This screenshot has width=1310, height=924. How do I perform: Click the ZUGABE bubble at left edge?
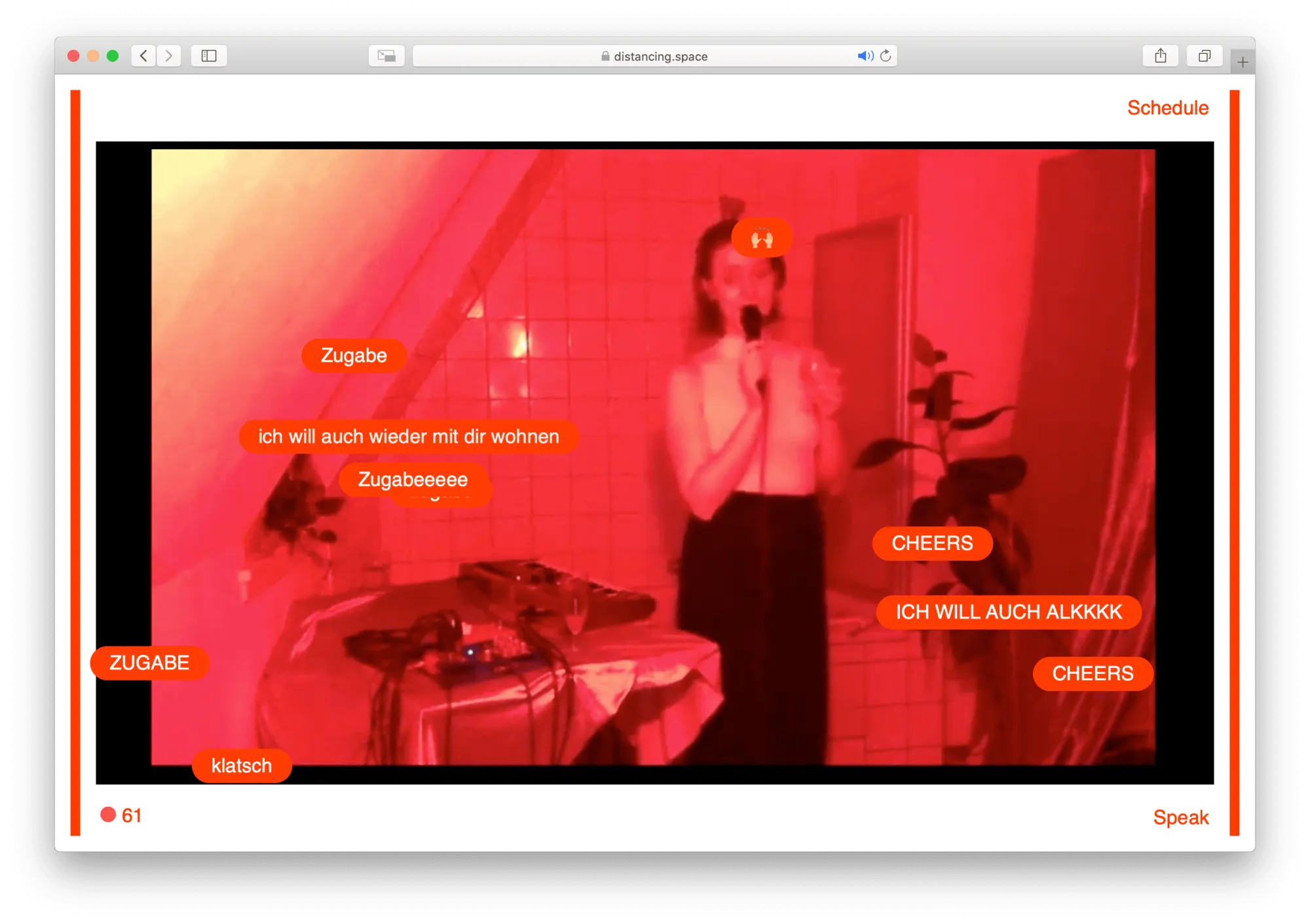[x=149, y=663]
